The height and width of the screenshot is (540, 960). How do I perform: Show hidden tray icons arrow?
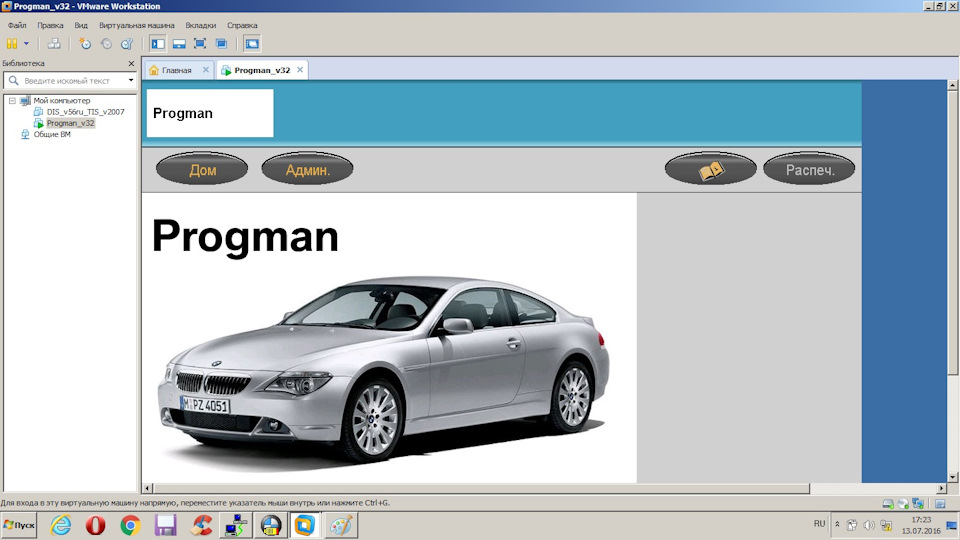click(x=838, y=525)
